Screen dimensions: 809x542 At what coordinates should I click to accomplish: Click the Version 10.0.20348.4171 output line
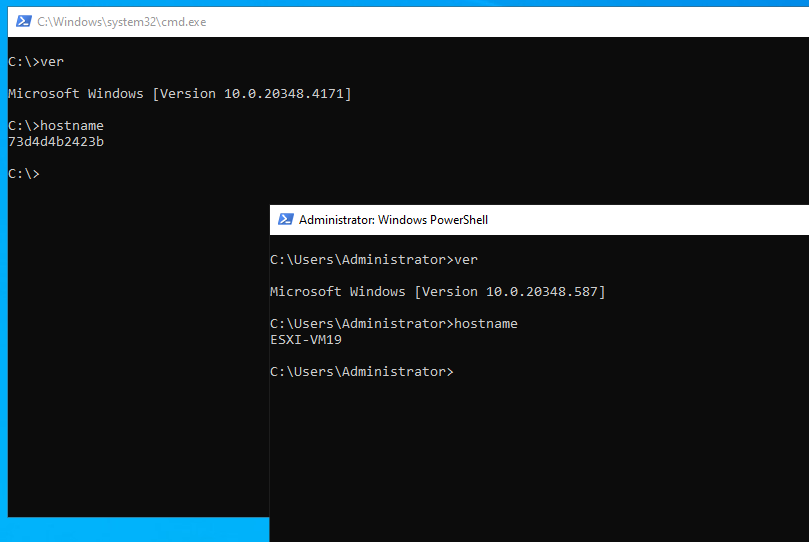click(x=180, y=94)
